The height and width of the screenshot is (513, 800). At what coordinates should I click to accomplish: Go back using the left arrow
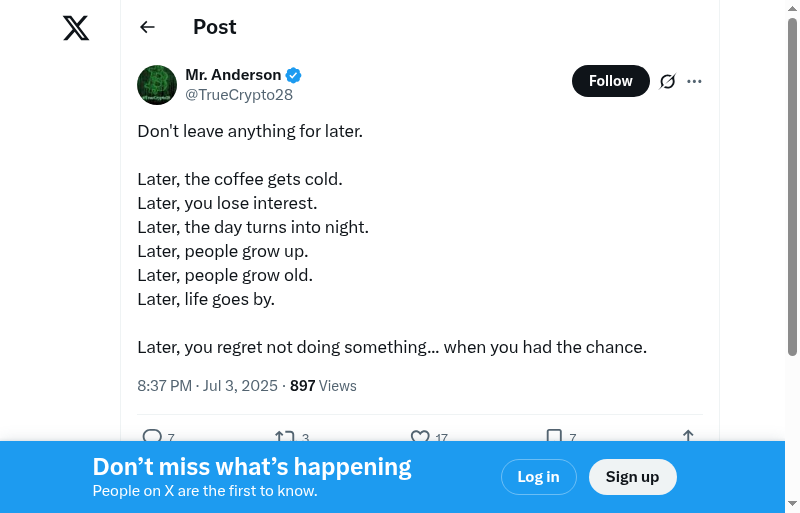point(148,27)
